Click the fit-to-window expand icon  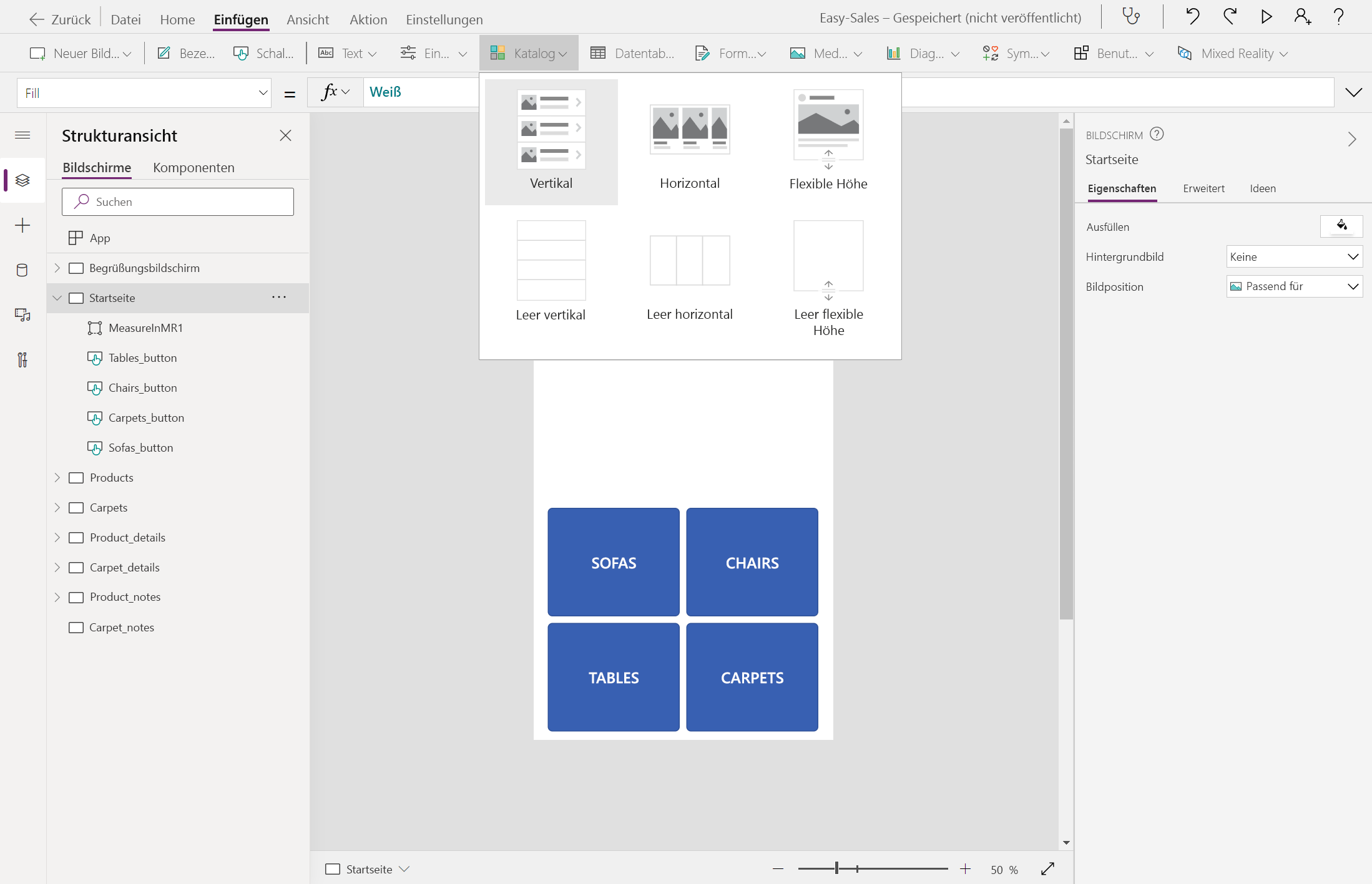[x=1048, y=869]
